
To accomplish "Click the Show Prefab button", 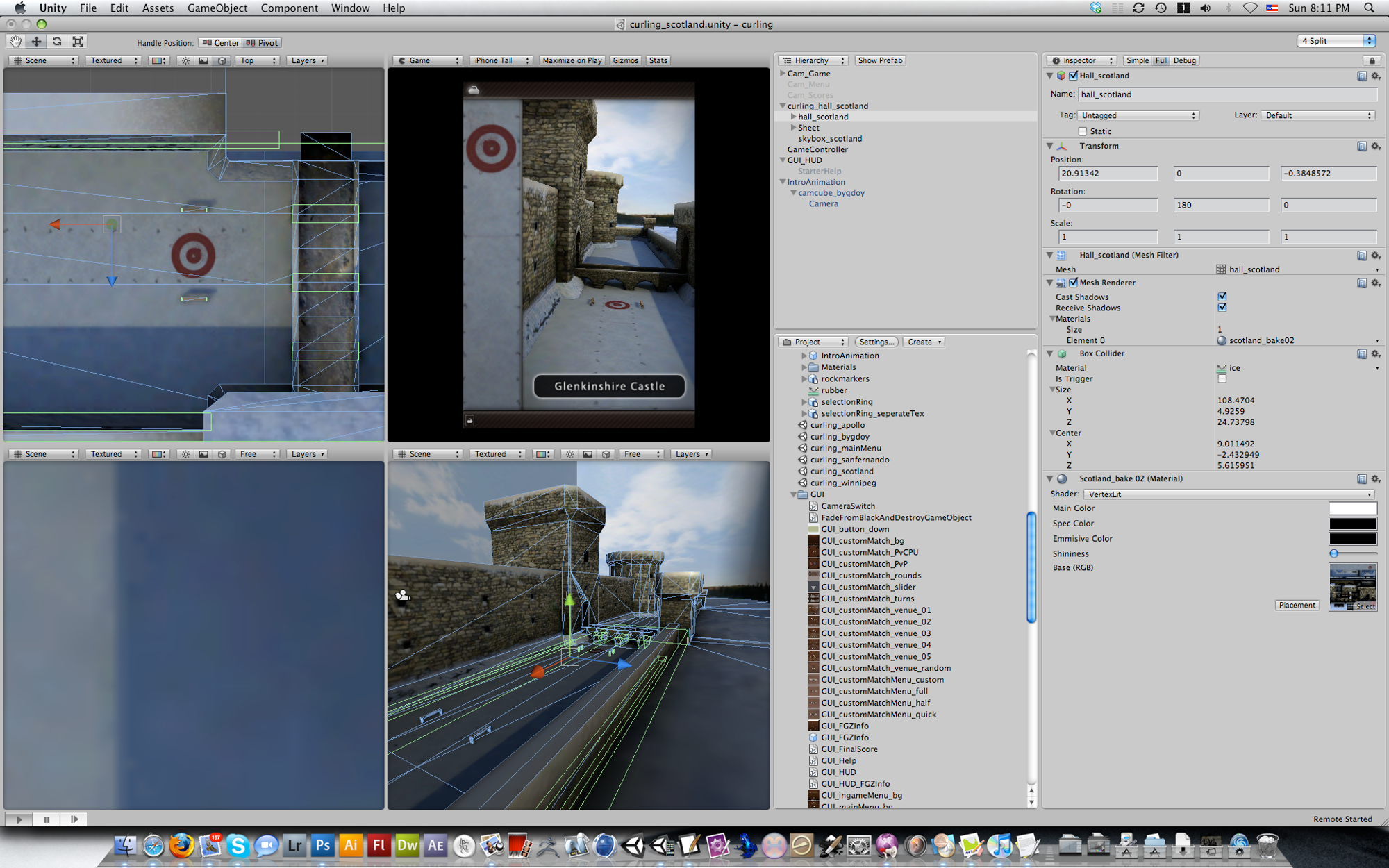I will (880, 61).
